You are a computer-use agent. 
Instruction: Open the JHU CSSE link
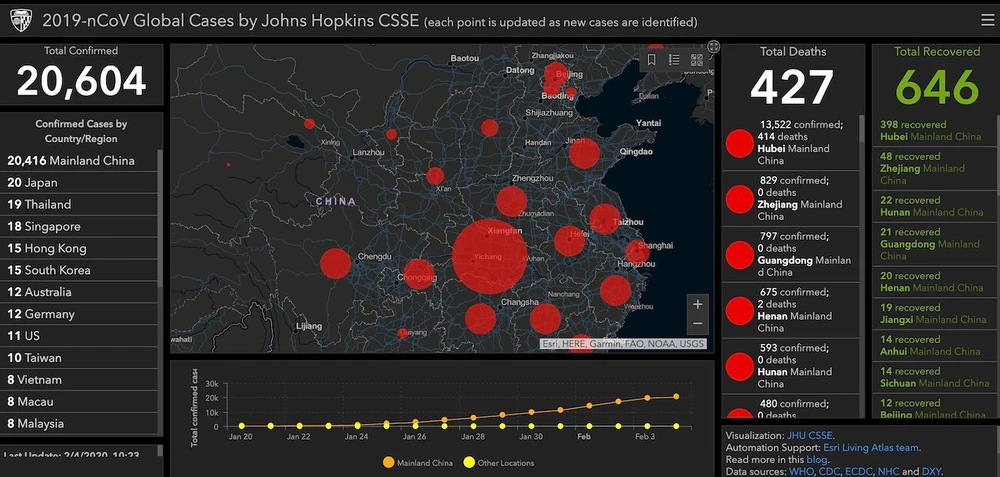pos(807,435)
